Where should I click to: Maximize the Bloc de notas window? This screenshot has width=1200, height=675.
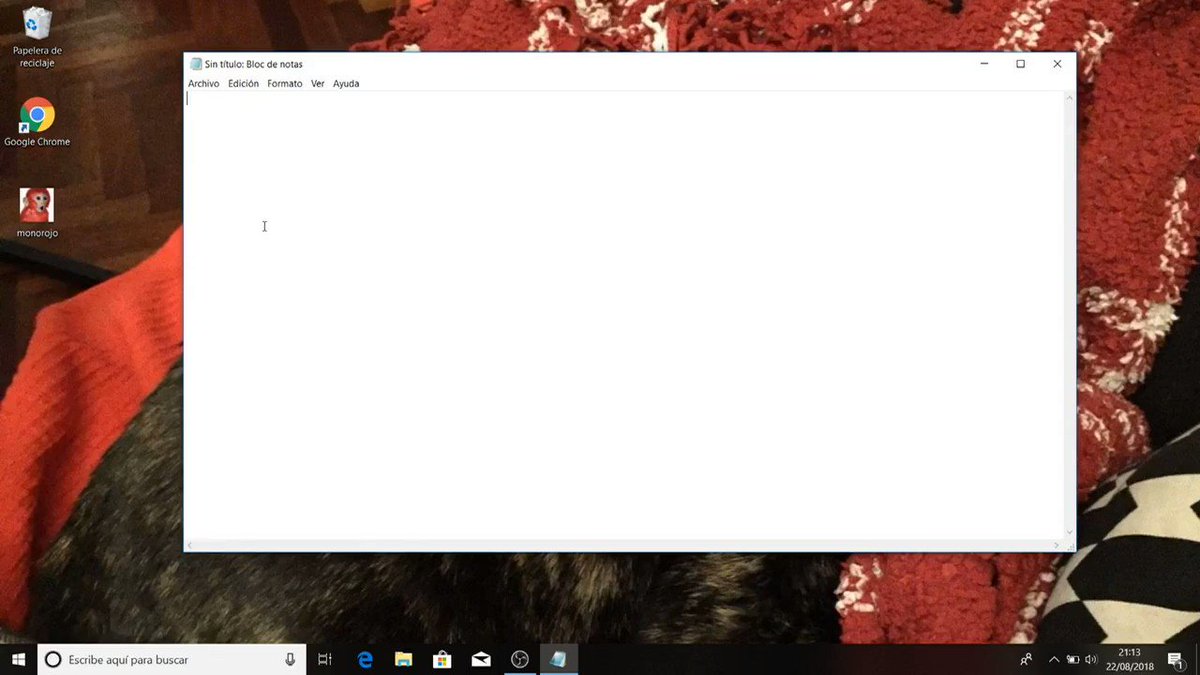tap(1021, 64)
